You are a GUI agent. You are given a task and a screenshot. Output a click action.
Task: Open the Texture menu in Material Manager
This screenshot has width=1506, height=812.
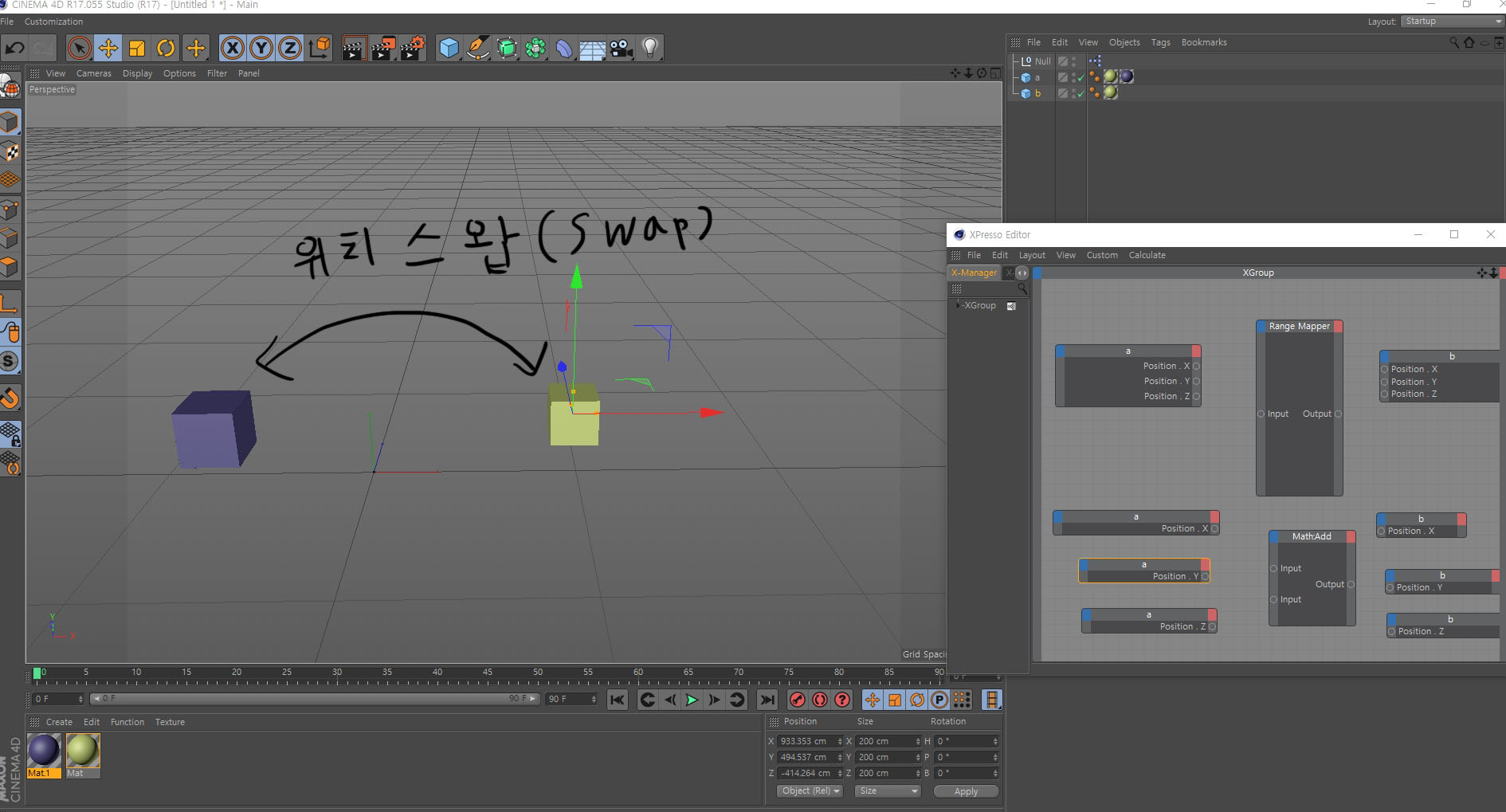tap(170, 722)
